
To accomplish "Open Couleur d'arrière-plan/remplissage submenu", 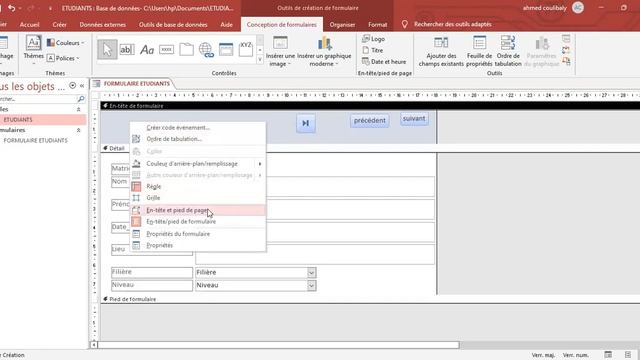I will [198, 164].
